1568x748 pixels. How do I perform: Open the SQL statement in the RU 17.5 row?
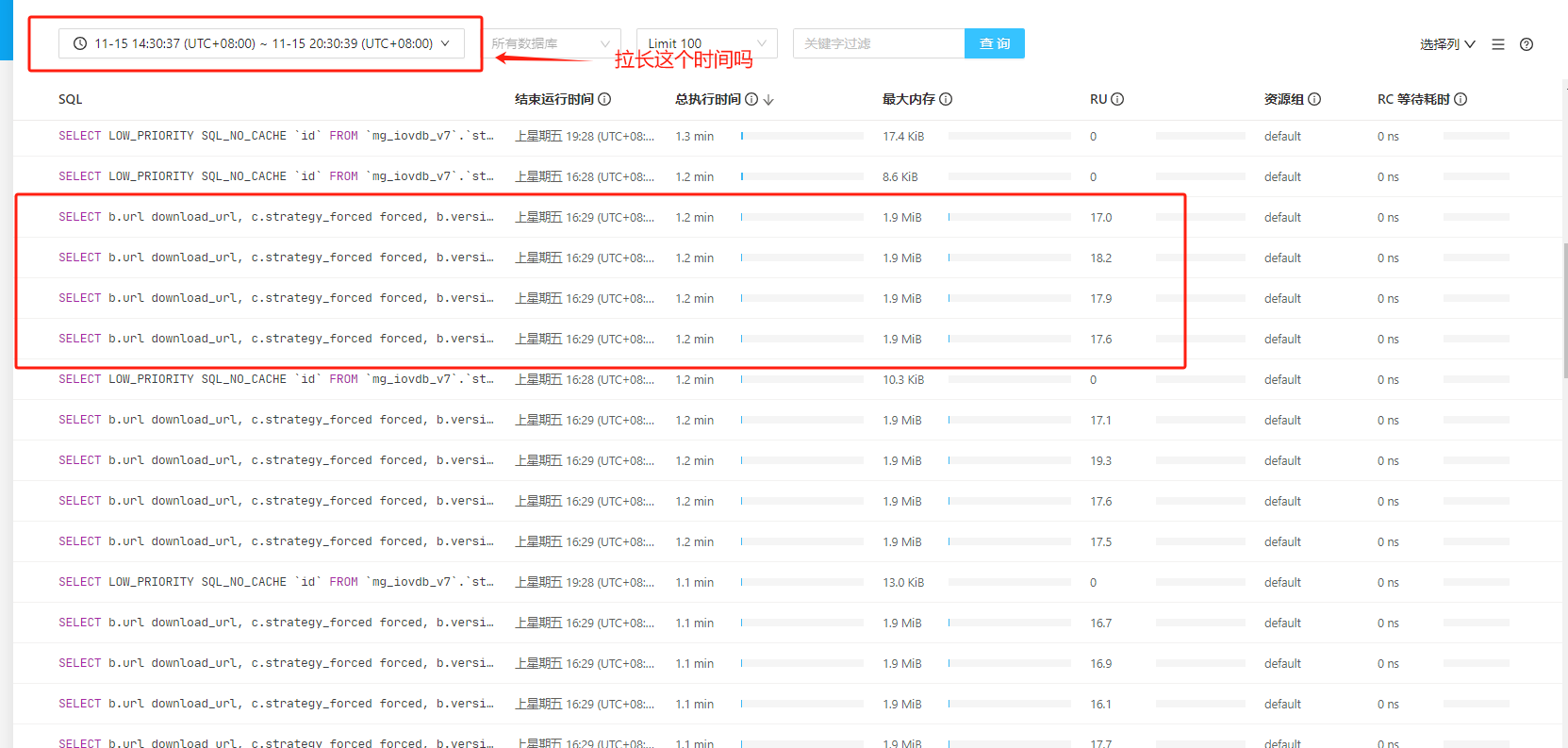pyautogui.click(x=276, y=541)
